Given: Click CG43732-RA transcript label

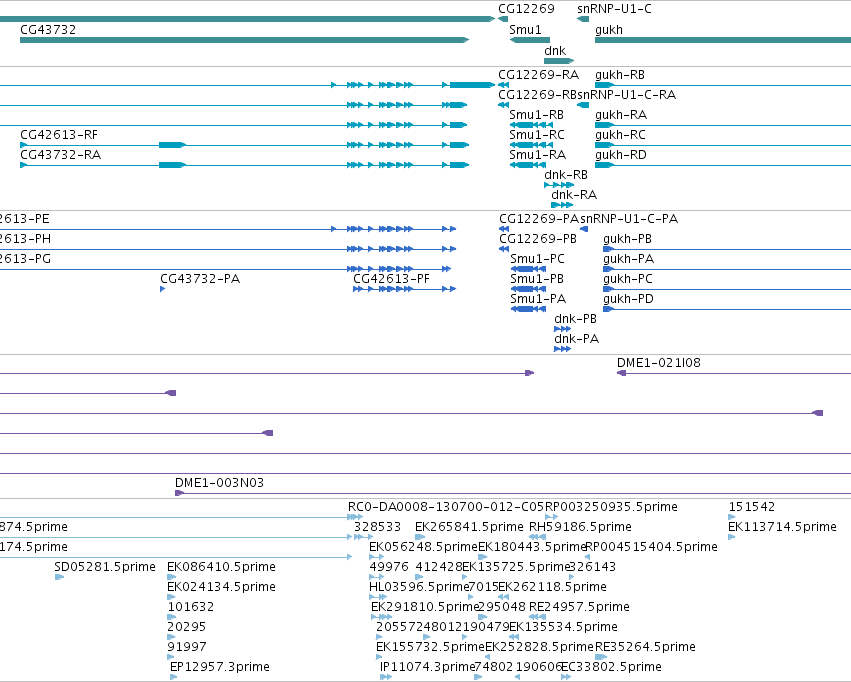Looking at the screenshot, I should click(x=60, y=155).
